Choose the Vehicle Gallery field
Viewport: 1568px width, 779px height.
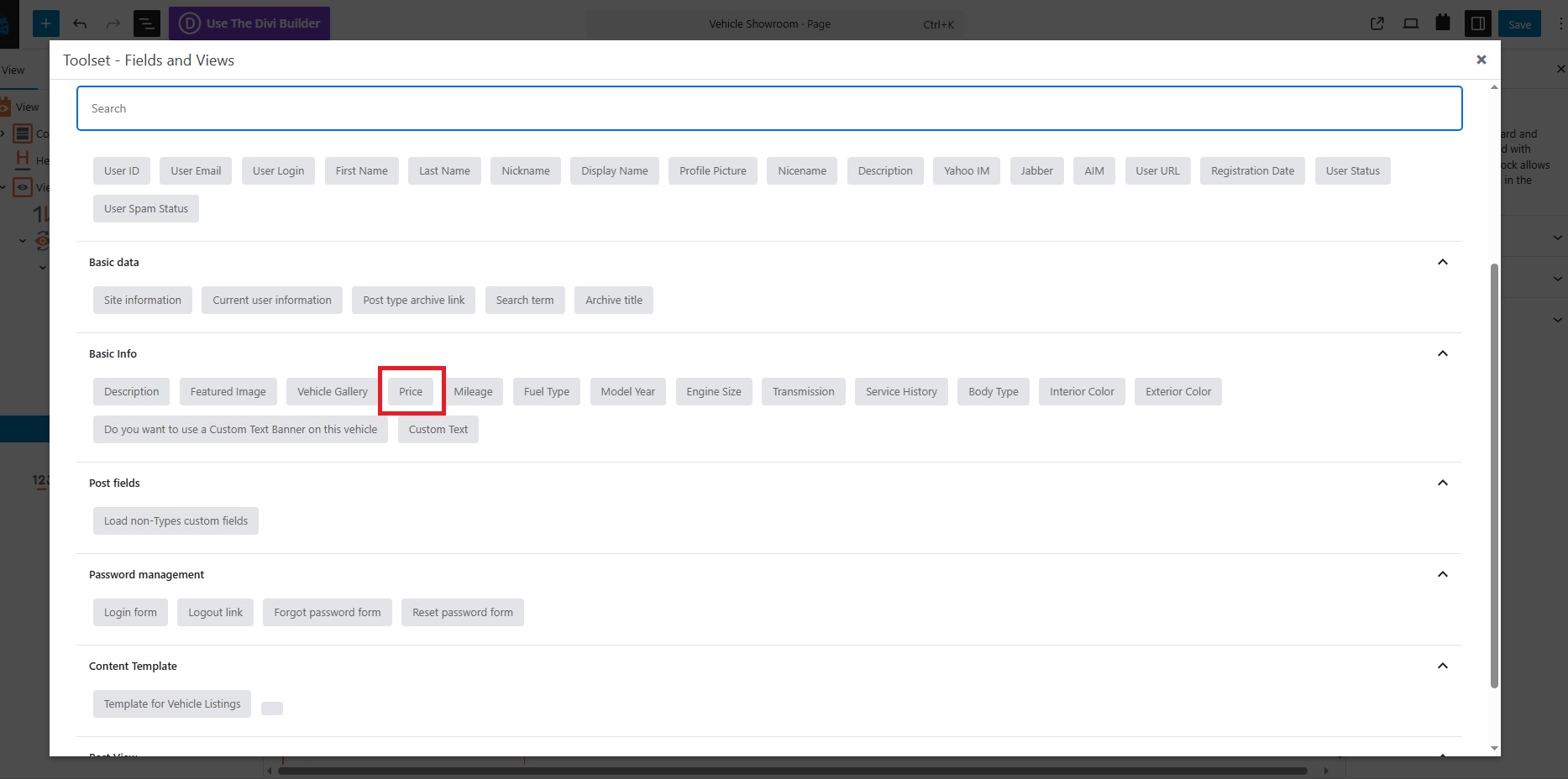pyautogui.click(x=333, y=391)
